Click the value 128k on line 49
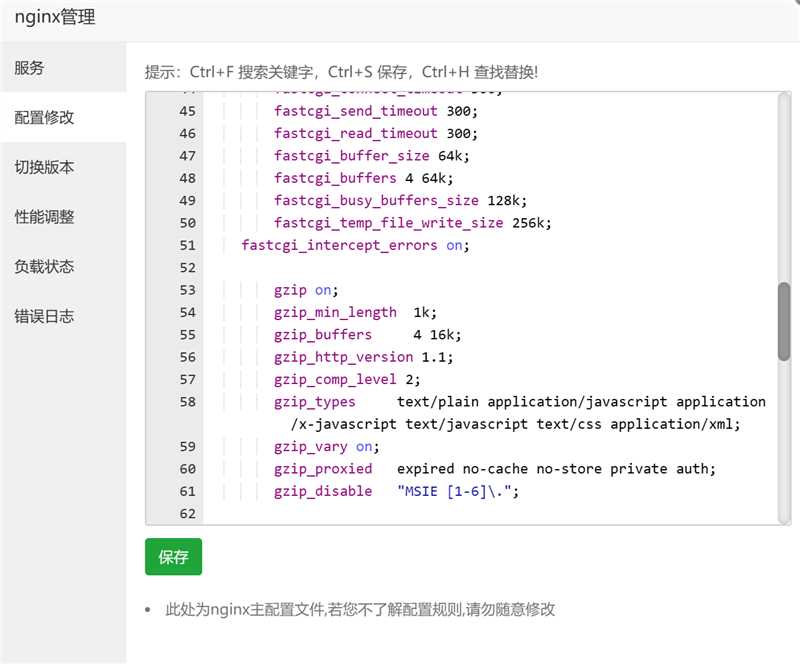The height and width of the screenshot is (664, 800). pos(504,201)
